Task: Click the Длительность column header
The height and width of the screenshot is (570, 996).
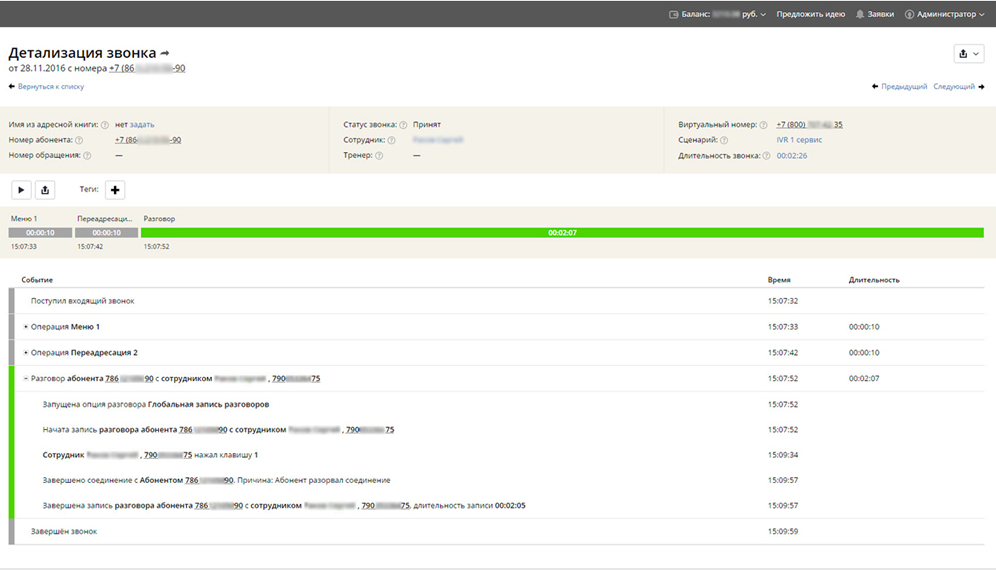Action: point(874,280)
